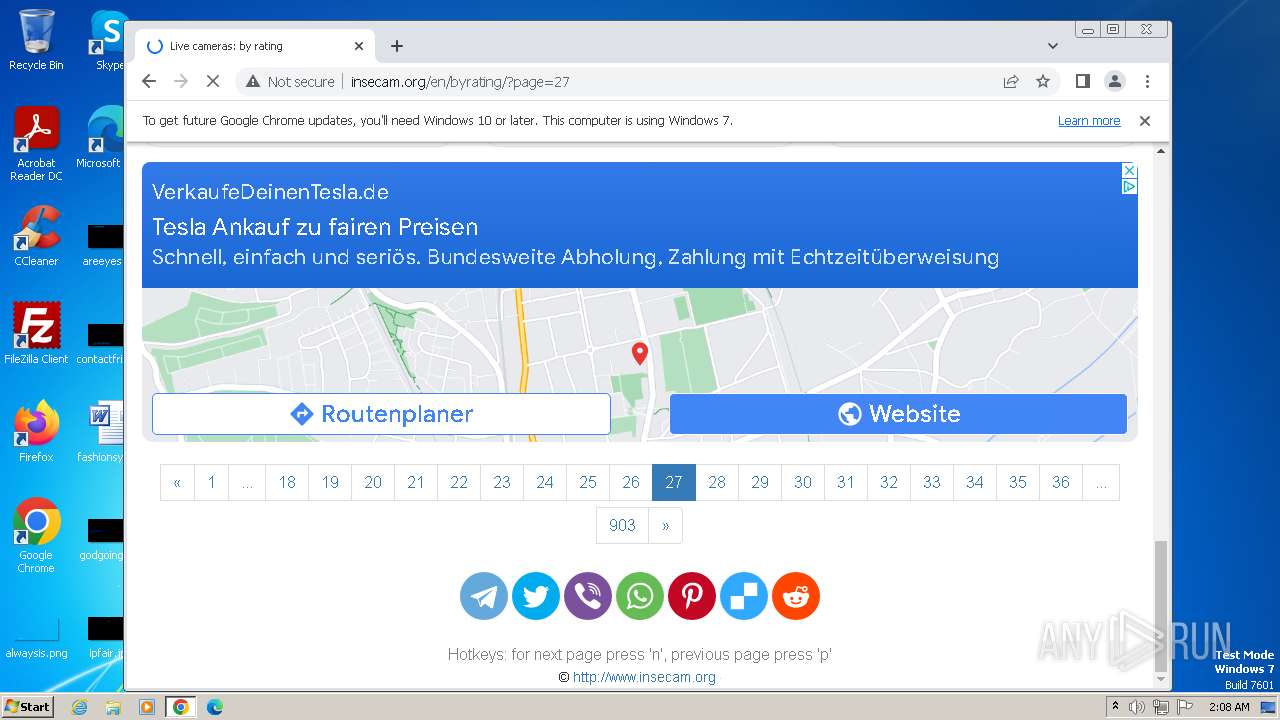Open the share this page icon
This screenshot has height=720, width=1280.
[x=1011, y=81]
